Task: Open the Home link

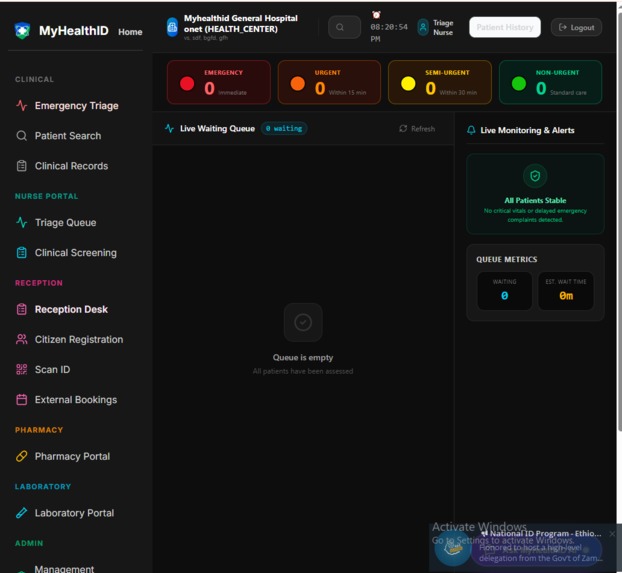Action: [x=130, y=32]
